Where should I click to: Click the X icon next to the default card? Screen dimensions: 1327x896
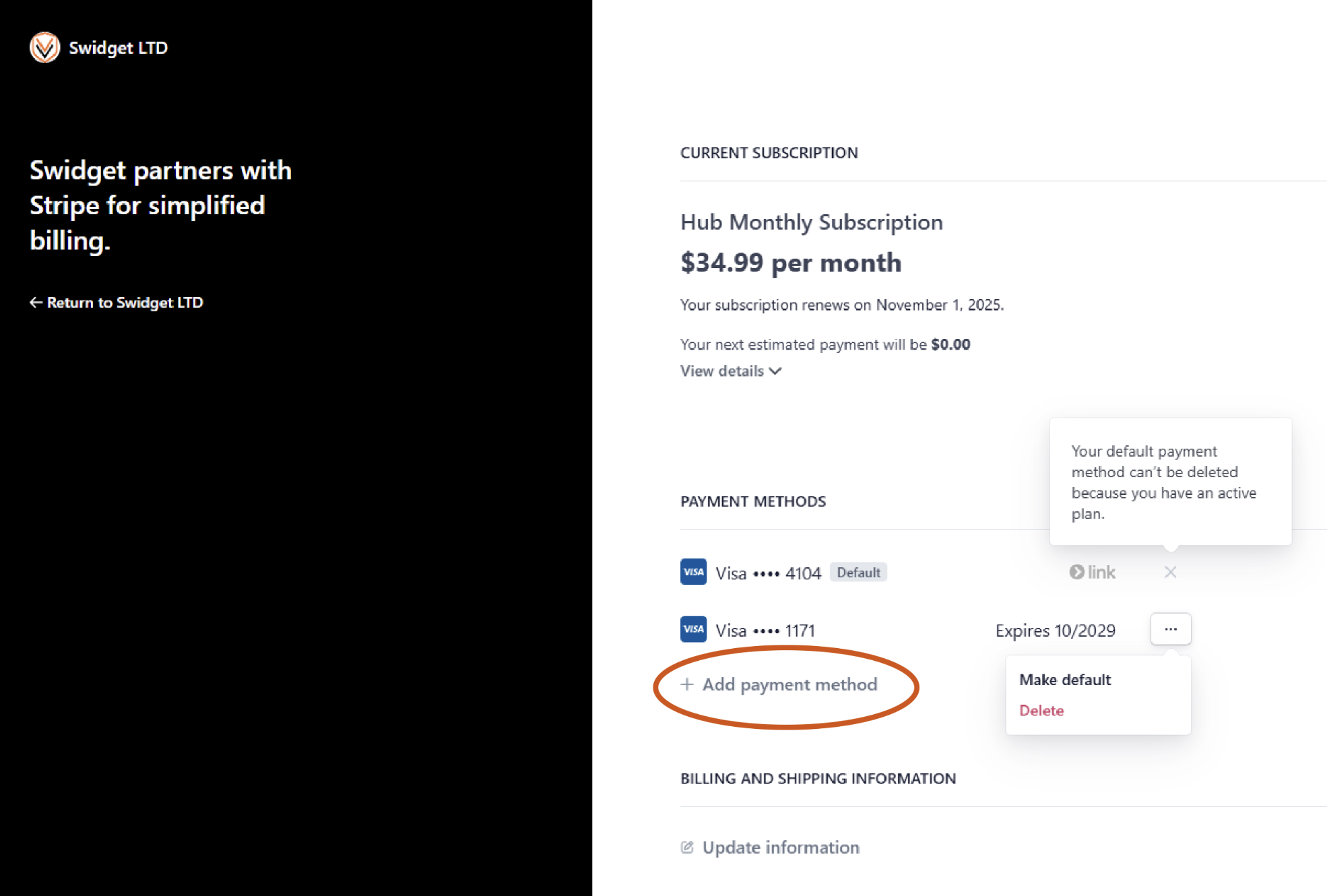click(1170, 572)
